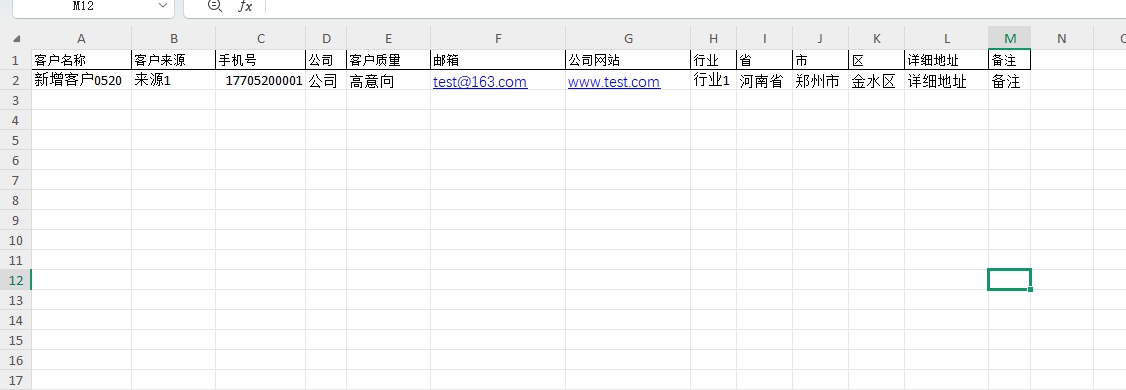The image size is (1126, 390).
Task: Click the zoom magnifier icon in formula bar
Action: point(214,6)
